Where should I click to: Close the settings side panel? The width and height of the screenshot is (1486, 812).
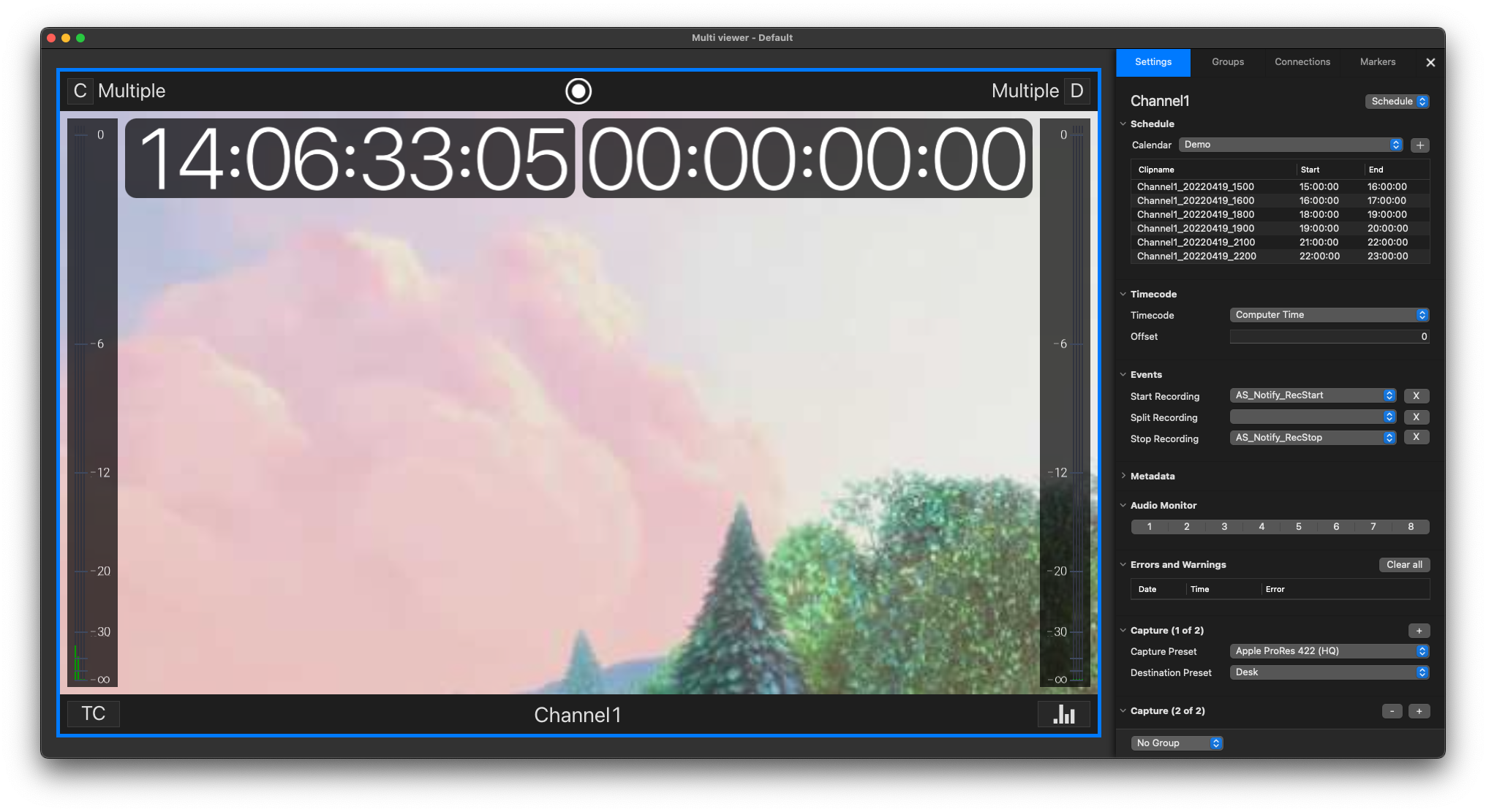coord(1430,63)
